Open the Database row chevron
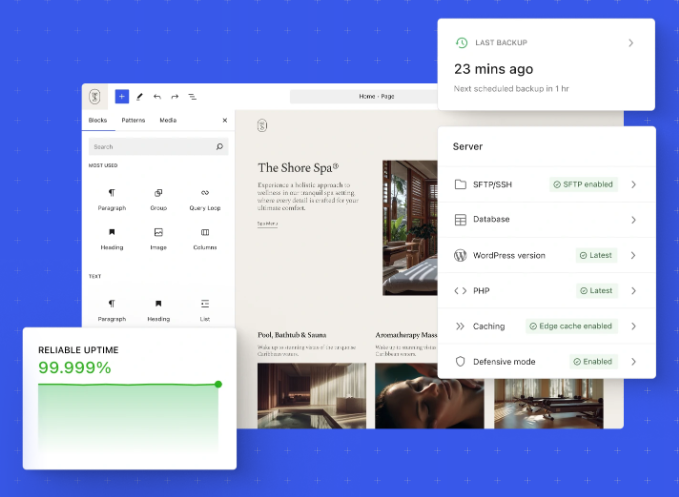 point(633,220)
